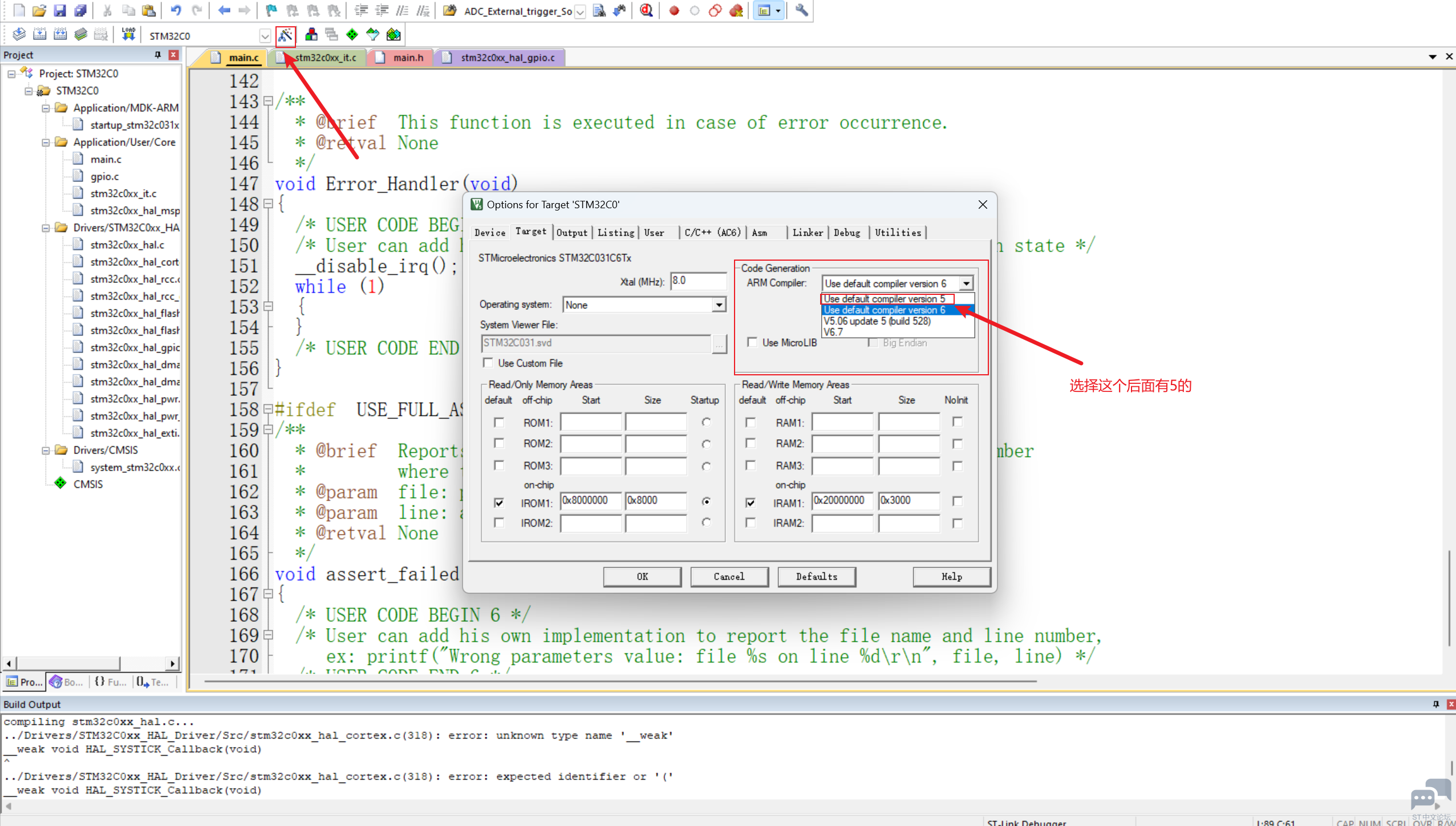Open the Configuration wrench

[x=801, y=10]
